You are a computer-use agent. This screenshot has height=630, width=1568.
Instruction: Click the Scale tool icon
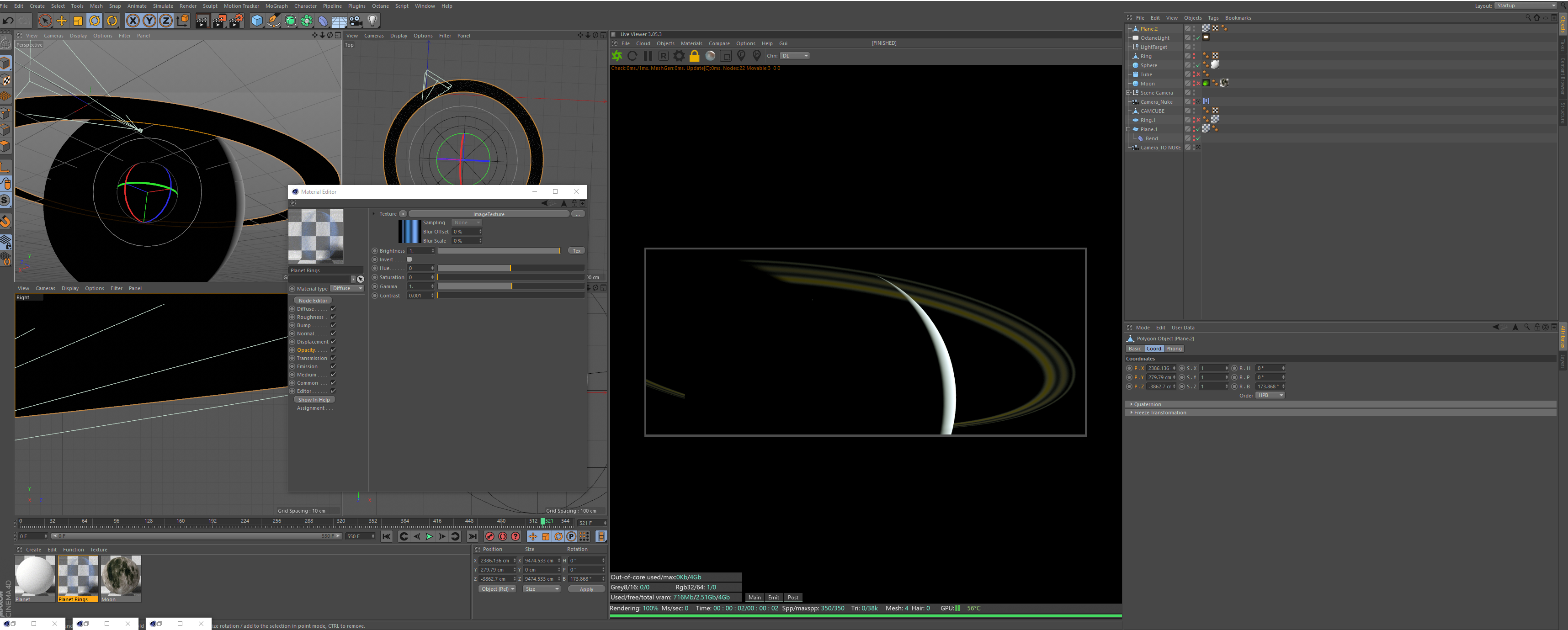click(x=78, y=21)
